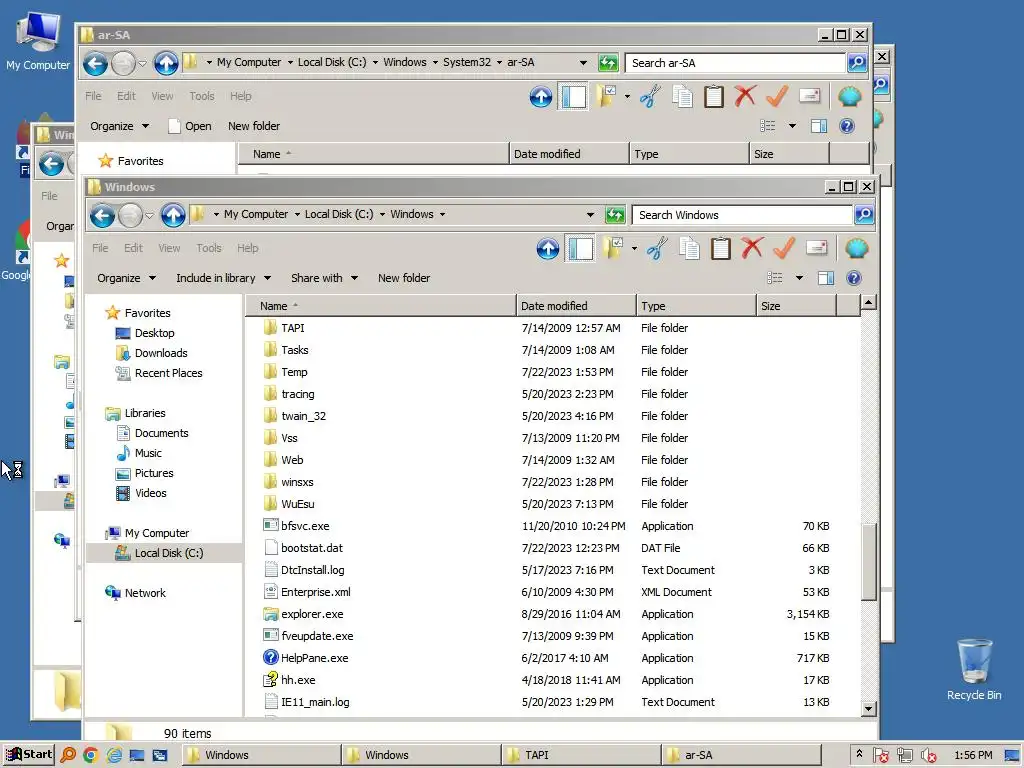Click scrollbar down arrow in file list
This screenshot has width=1024, height=768.
point(869,709)
